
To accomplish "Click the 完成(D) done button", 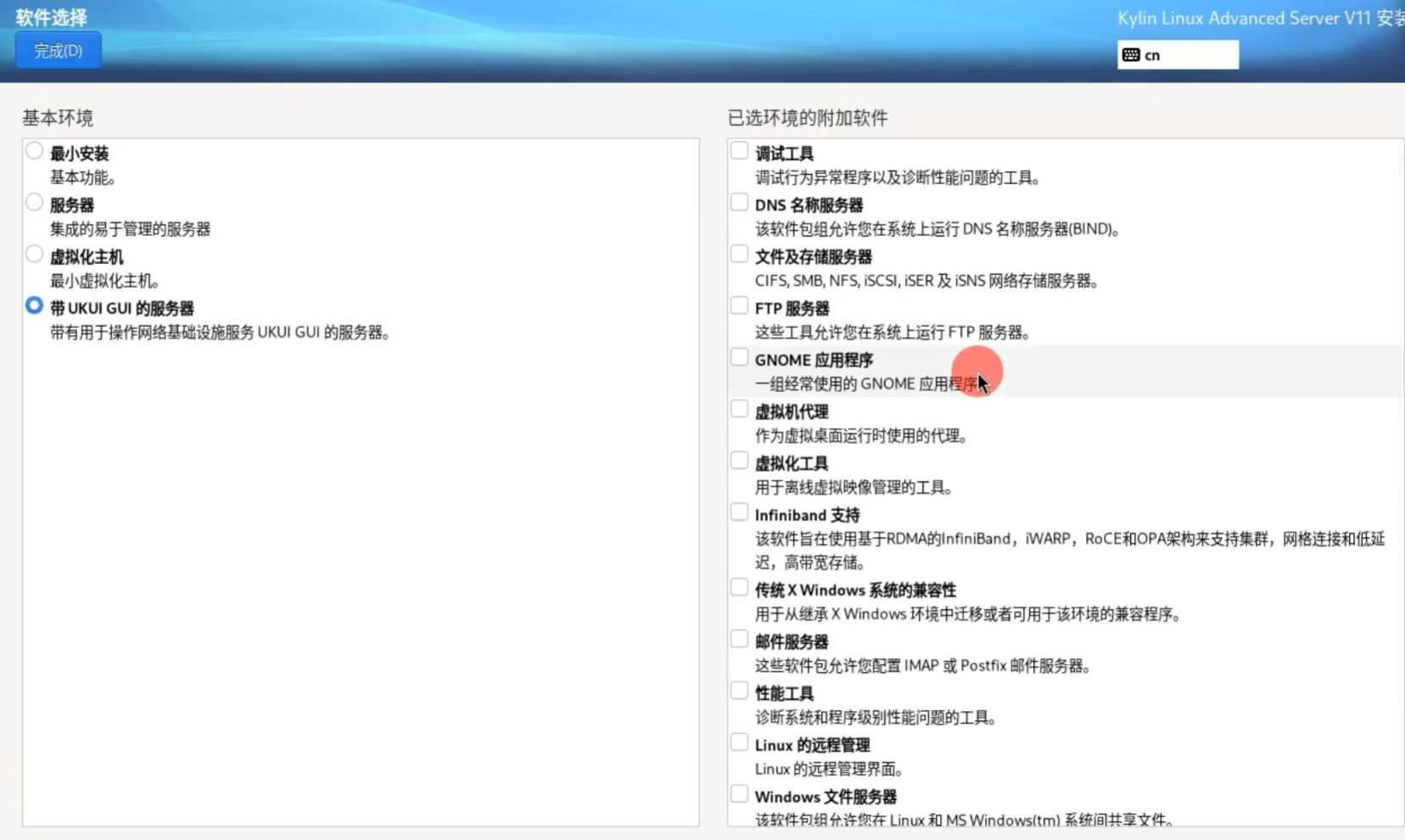I will [x=59, y=51].
